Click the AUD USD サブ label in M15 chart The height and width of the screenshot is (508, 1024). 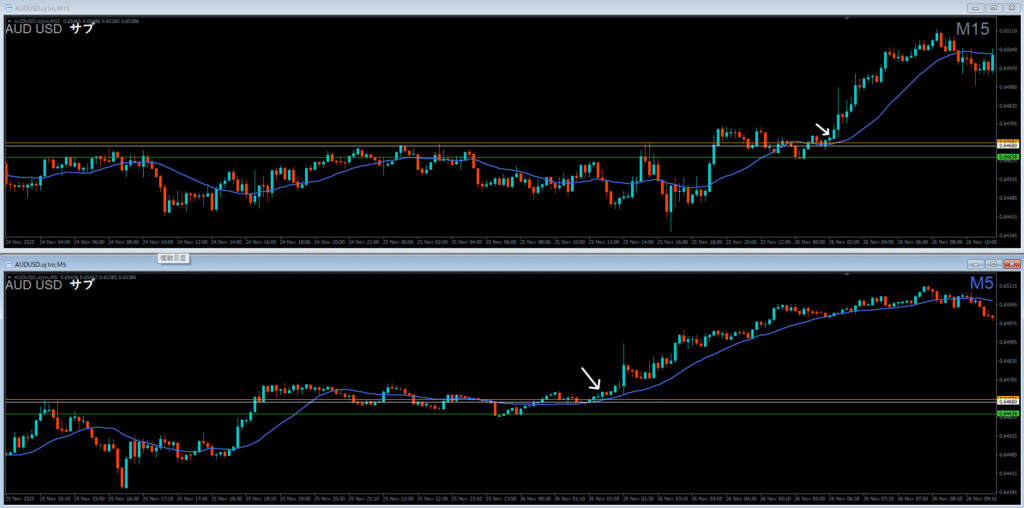[50, 29]
